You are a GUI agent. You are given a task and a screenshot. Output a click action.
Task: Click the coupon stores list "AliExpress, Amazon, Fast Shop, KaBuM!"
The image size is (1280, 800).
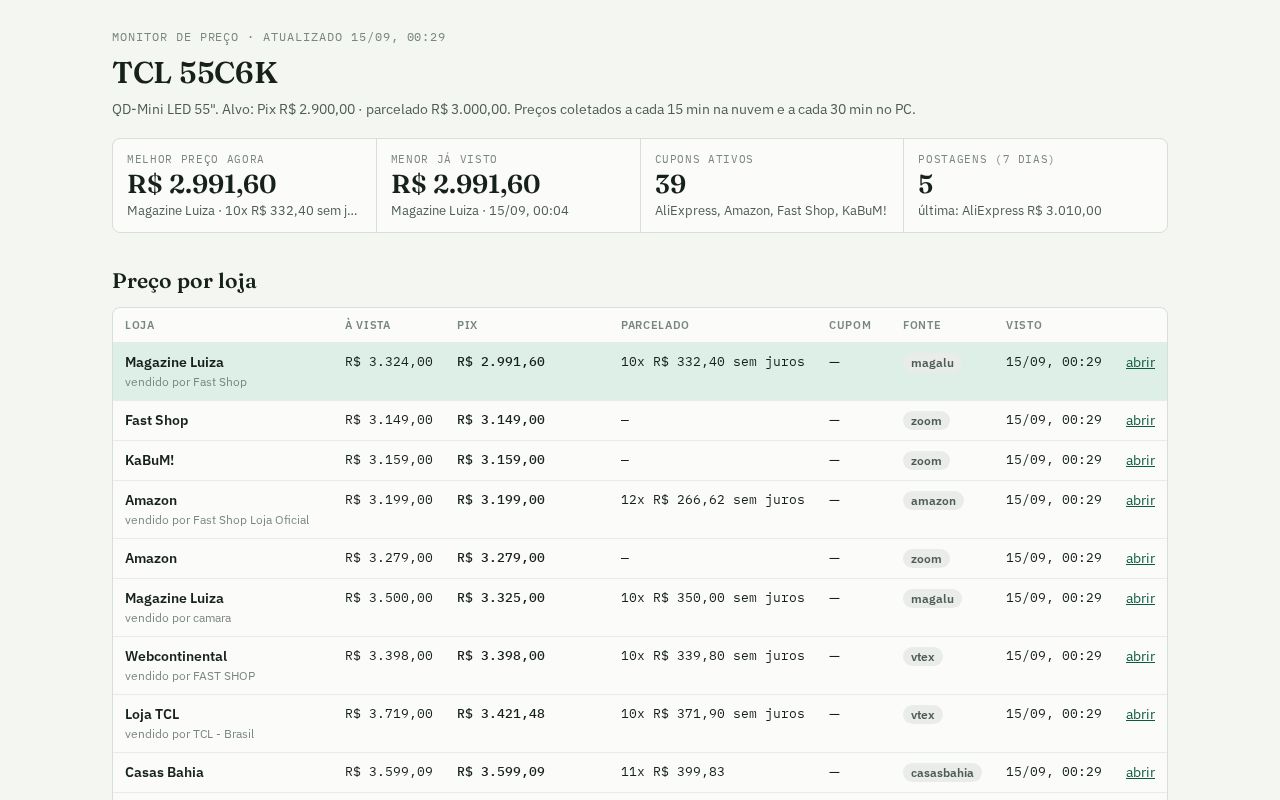pyautogui.click(x=771, y=211)
